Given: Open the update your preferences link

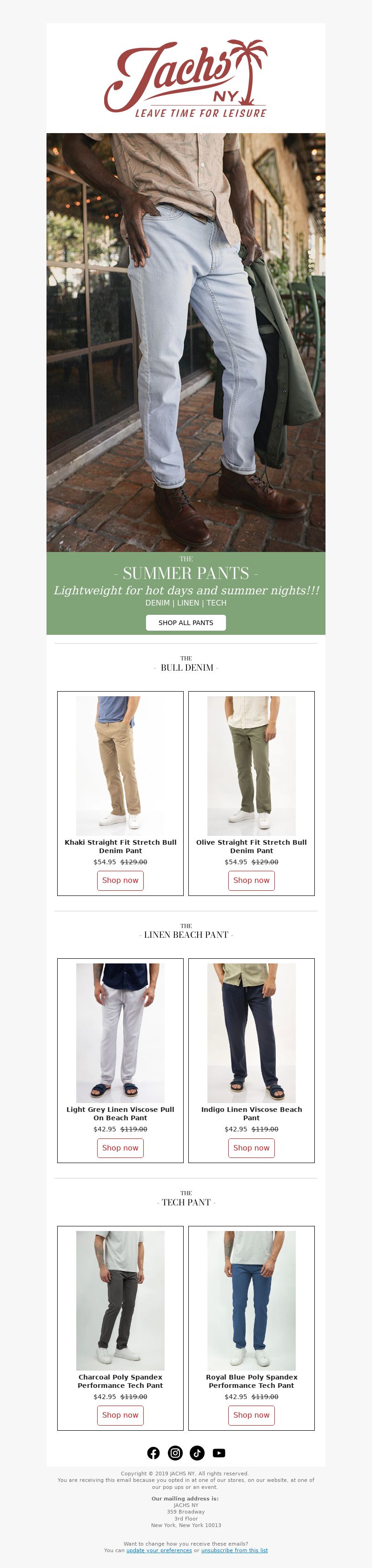Looking at the screenshot, I should [159, 1550].
